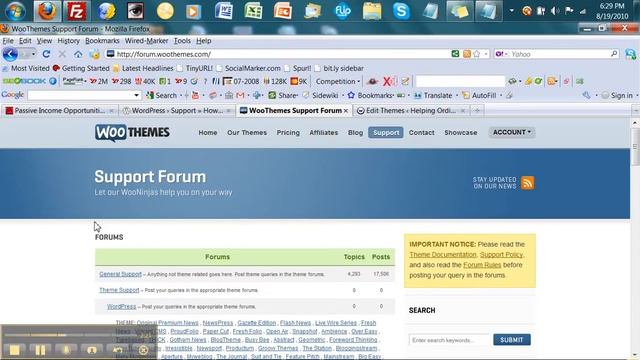Viewport: 640px width, 360px height.
Task: Open the browser Home icon
Action: click(x=78, y=54)
